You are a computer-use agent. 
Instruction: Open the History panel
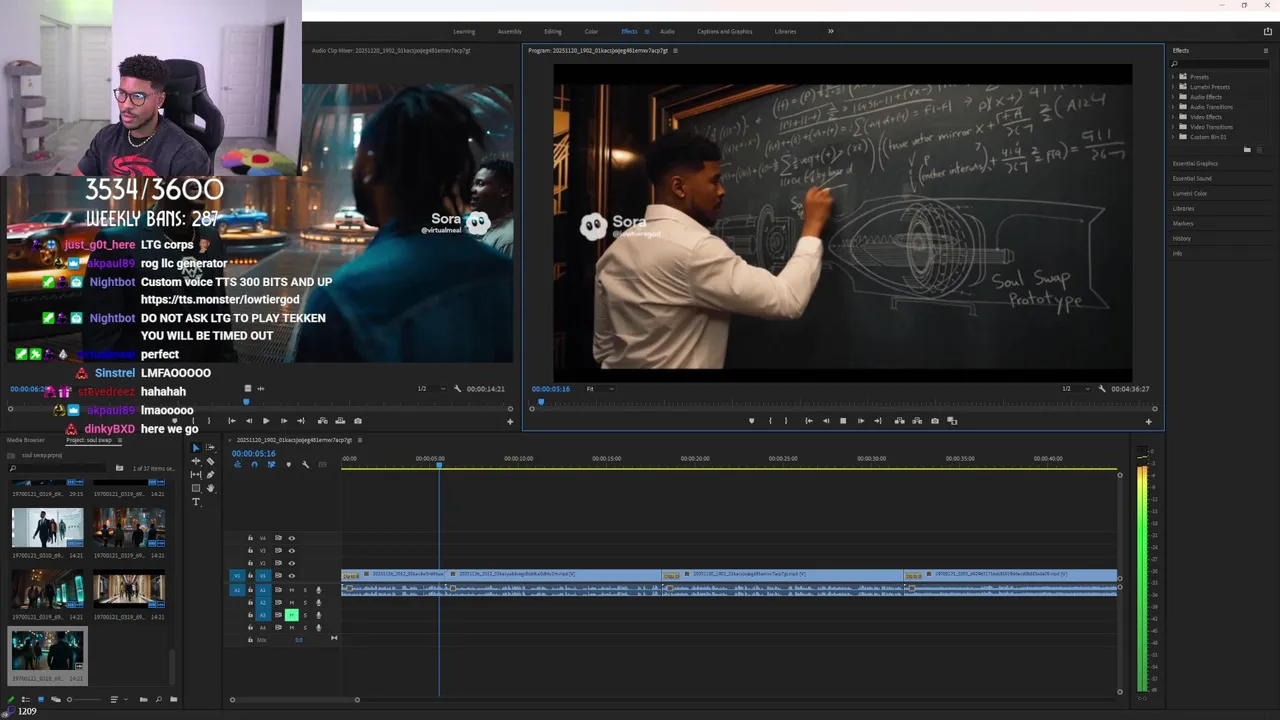click(x=1182, y=238)
